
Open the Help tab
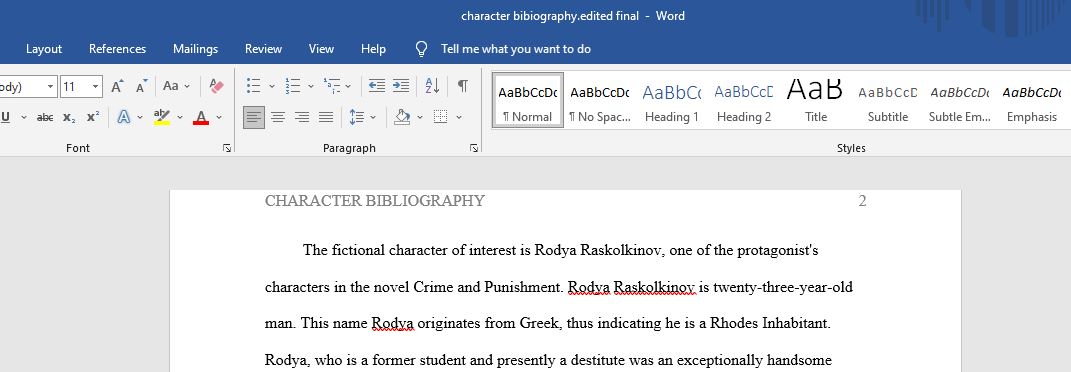(373, 49)
